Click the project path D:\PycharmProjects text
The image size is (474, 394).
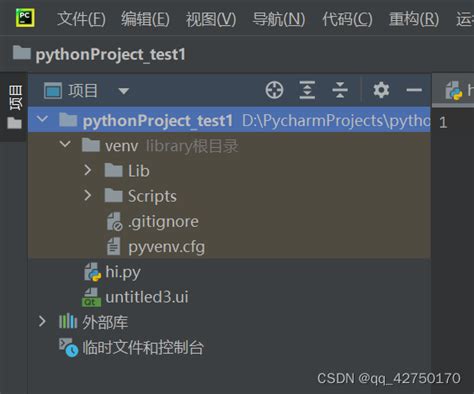336,121
